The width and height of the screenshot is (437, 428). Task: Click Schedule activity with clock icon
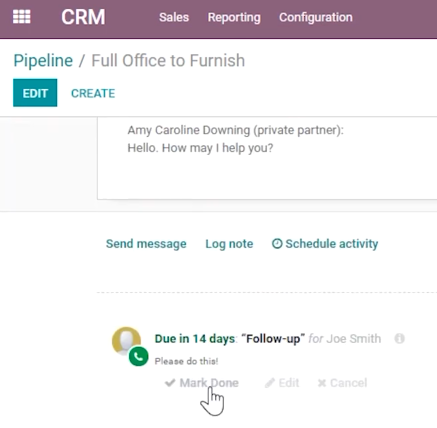pos(325,244)
